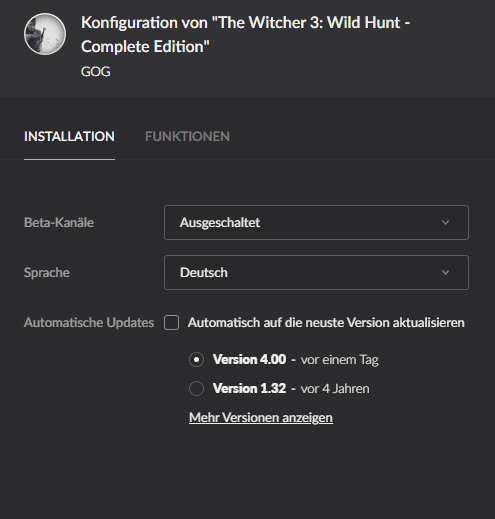This screenshot has width=495, height=519.
Task: Click the game title heading text
Action: pyautogui.click(x=246, y=34)
